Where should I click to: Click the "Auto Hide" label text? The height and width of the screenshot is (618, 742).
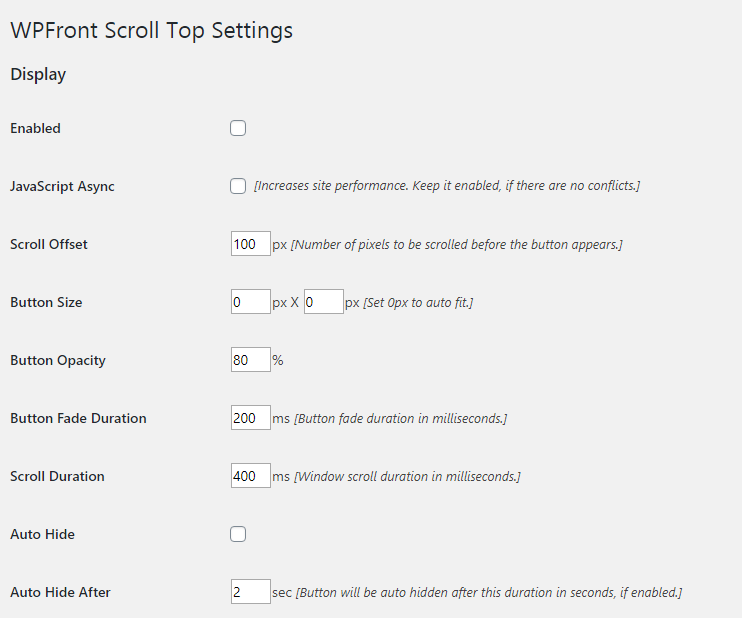42,534
